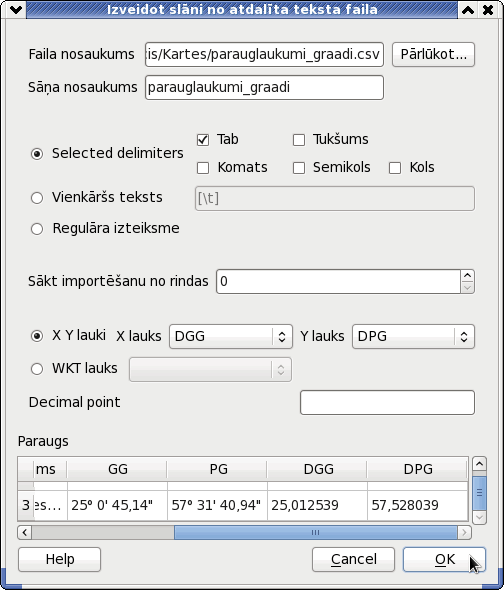Click the Pārlūkot... browse button
504x590 pixels.
click(433, 55)
